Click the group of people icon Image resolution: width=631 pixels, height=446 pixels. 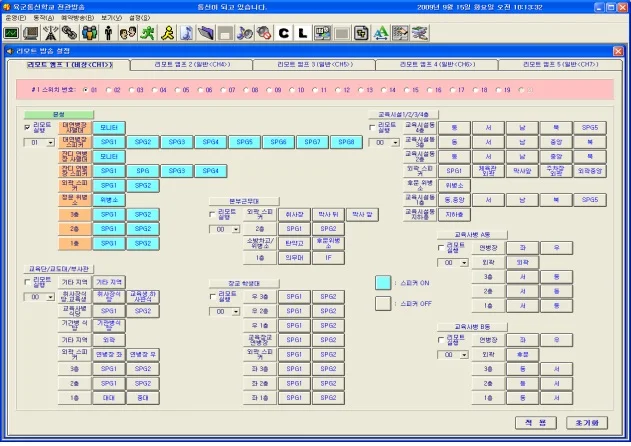(89, 33)
